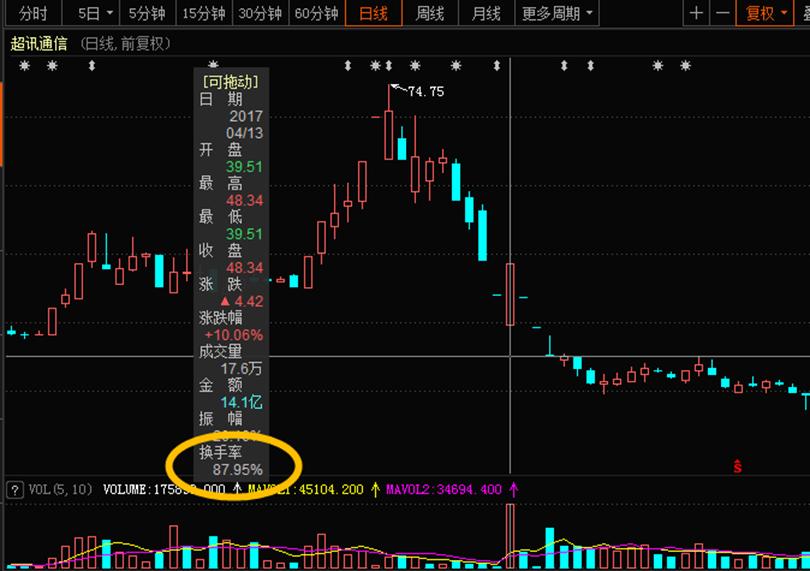Click the red S marker on chart
This screenshot has width=810, height=571.
coord(738,466)
